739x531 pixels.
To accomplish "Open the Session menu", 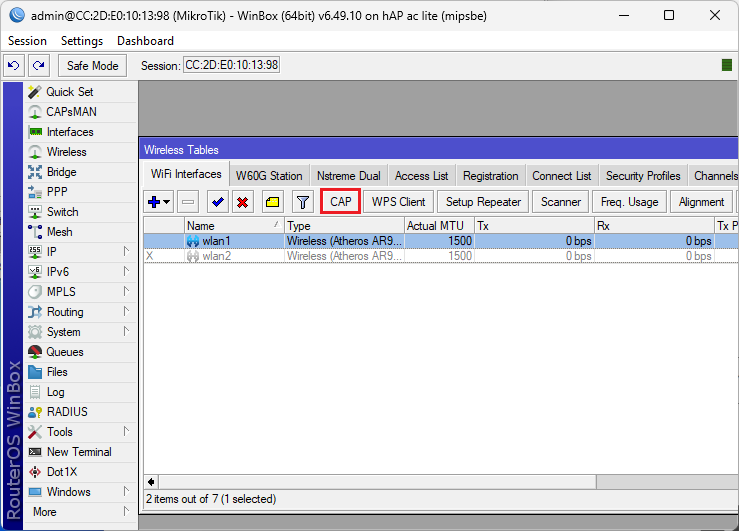I will [x=27, y=41].
